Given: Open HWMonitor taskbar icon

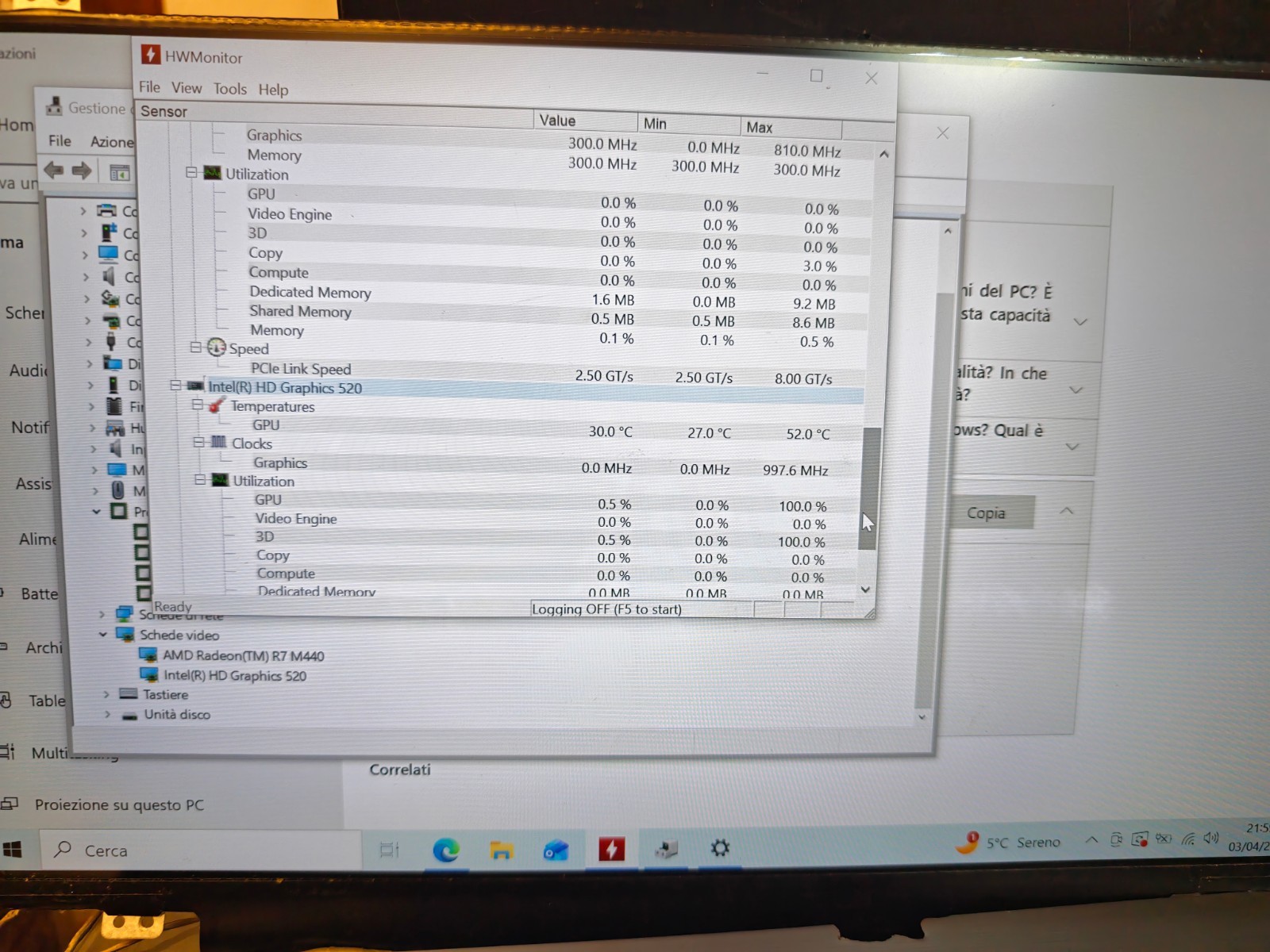Looking at the screenshot, I should pyautogui.click(x=611, y=850).
